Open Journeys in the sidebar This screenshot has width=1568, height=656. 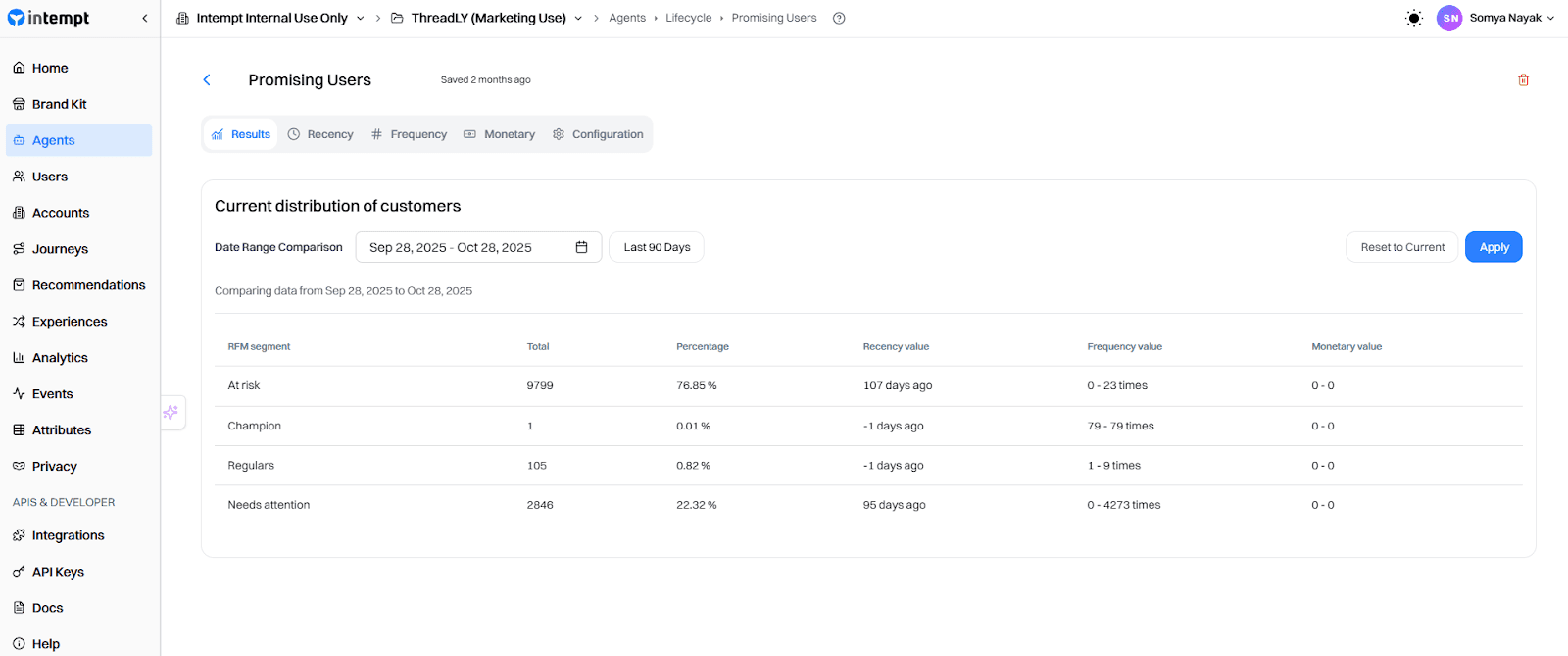click(78, 249)
